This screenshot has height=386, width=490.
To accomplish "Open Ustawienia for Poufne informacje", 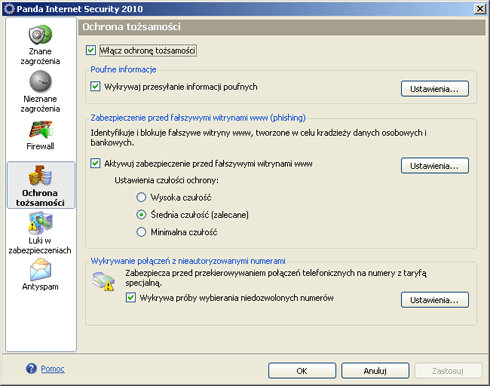I will click(x=435, y=89).
